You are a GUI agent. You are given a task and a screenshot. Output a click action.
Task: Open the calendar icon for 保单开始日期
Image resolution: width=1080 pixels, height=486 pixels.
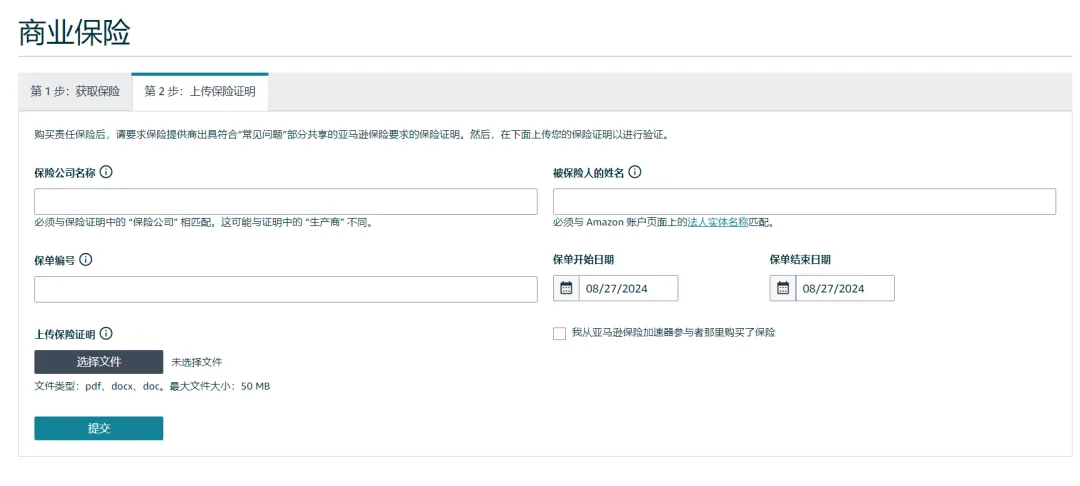click(x=566, y=289)
